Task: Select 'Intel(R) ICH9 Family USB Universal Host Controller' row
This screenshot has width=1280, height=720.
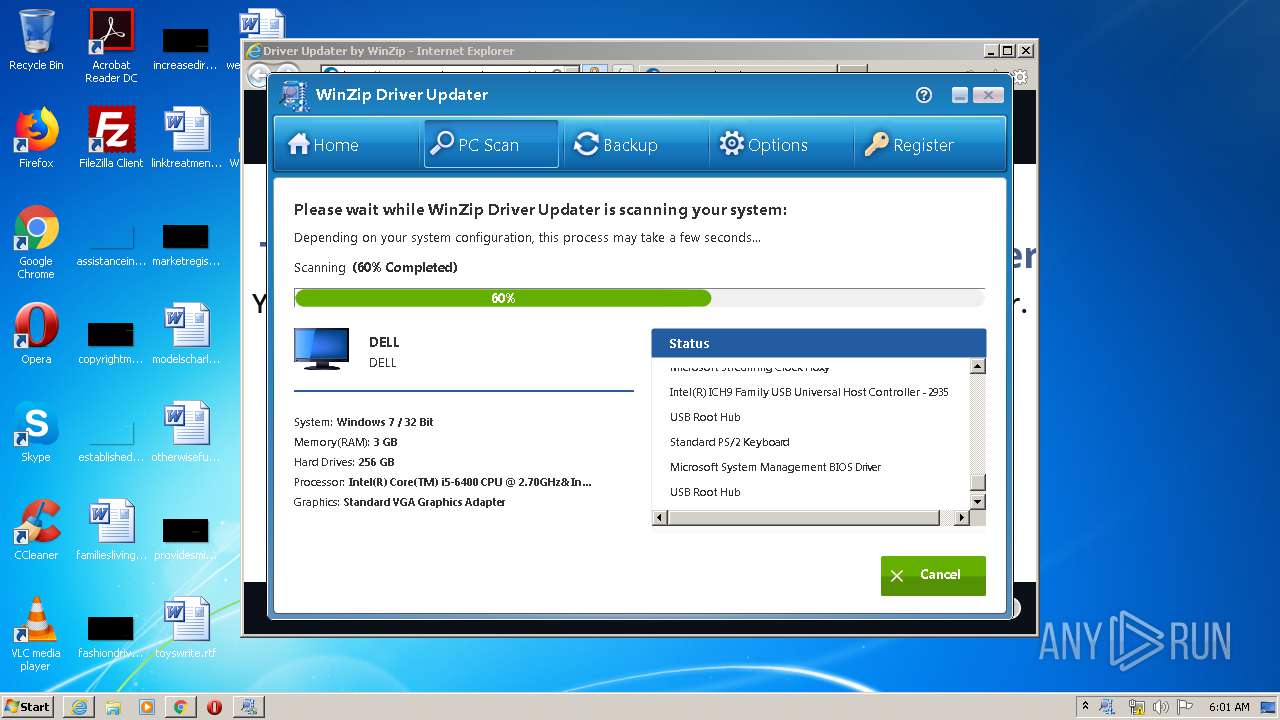Action: pyautogui.click(x=809, y=392)
